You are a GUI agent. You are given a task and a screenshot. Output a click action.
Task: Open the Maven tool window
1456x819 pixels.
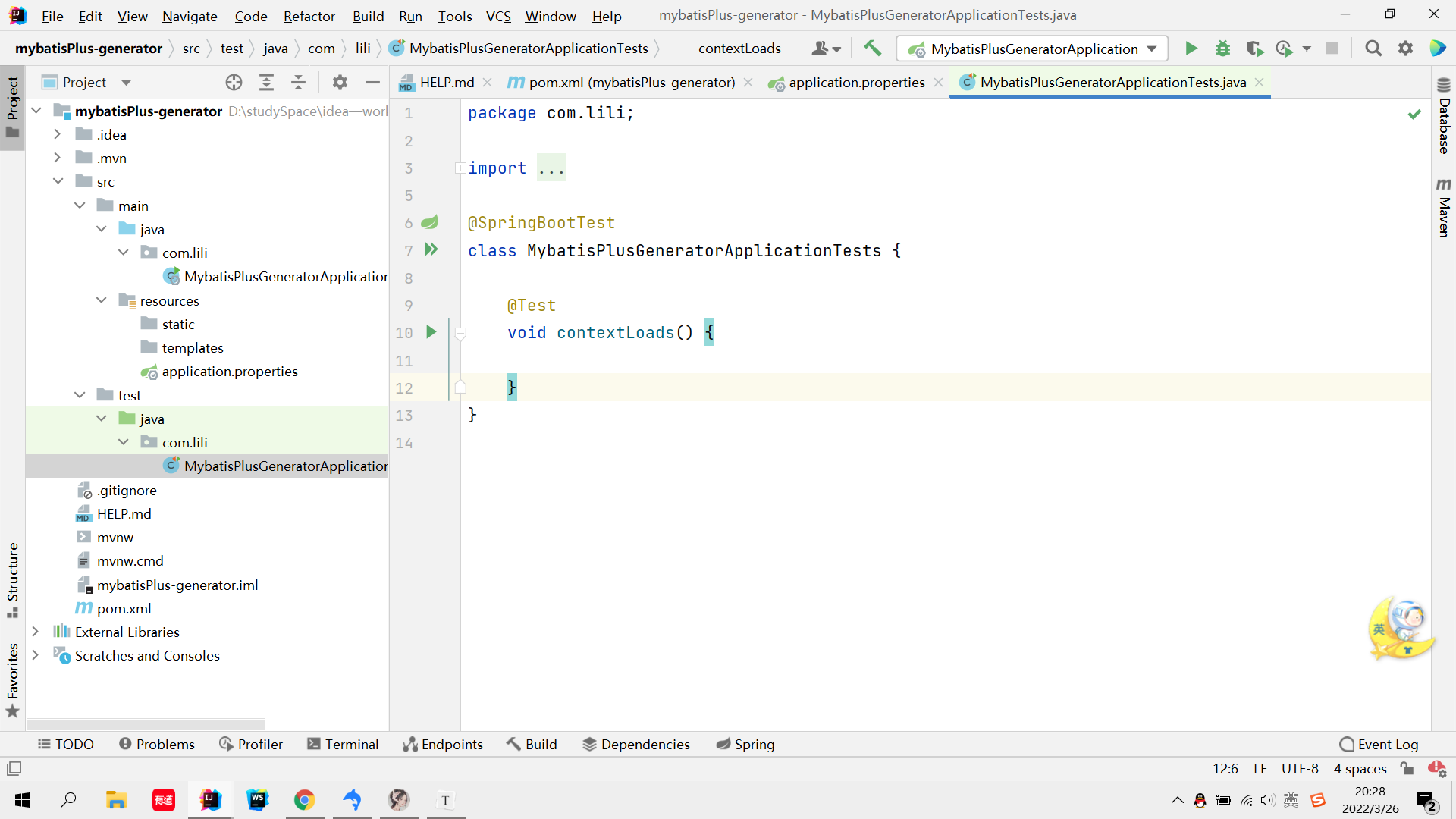click(x=1444, y=207)
